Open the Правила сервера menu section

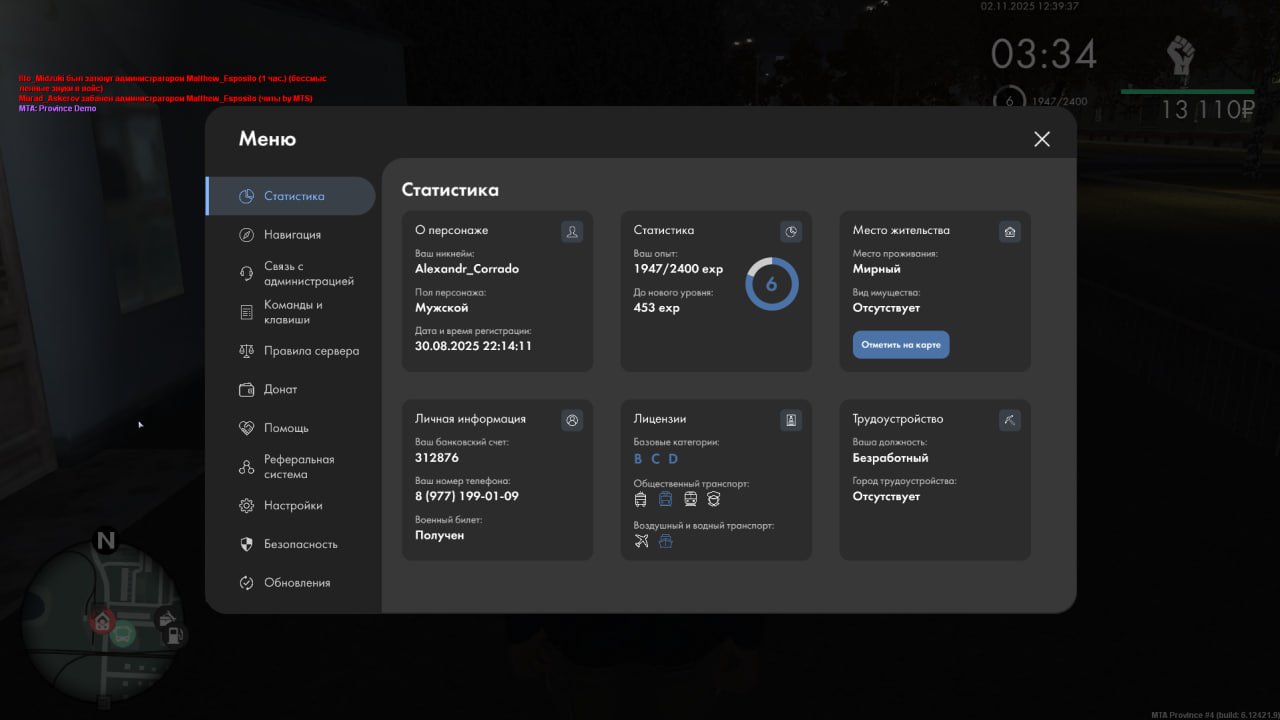pos(291,351)
